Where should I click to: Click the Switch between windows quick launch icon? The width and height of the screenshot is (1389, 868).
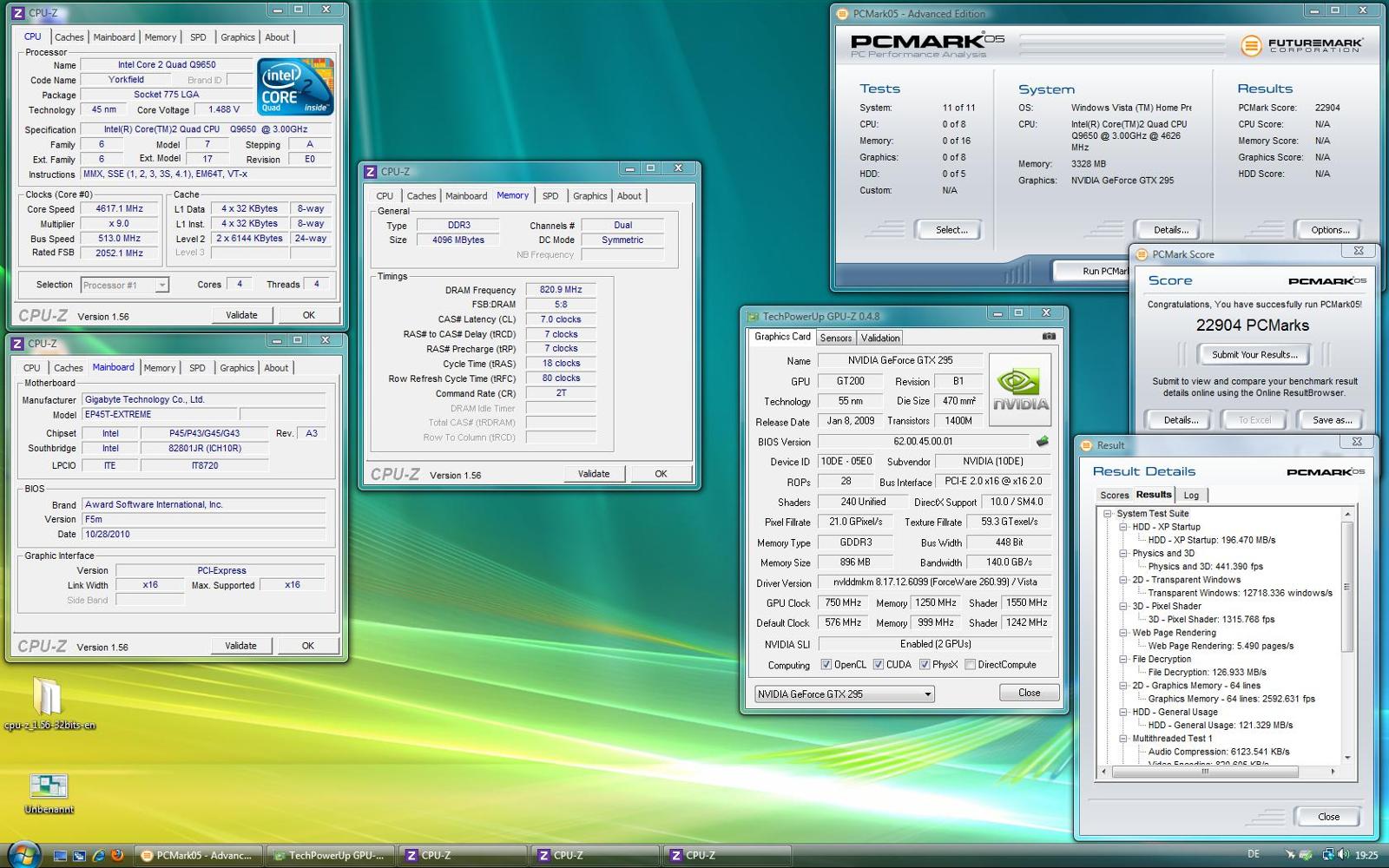click(x=79, y=855)
